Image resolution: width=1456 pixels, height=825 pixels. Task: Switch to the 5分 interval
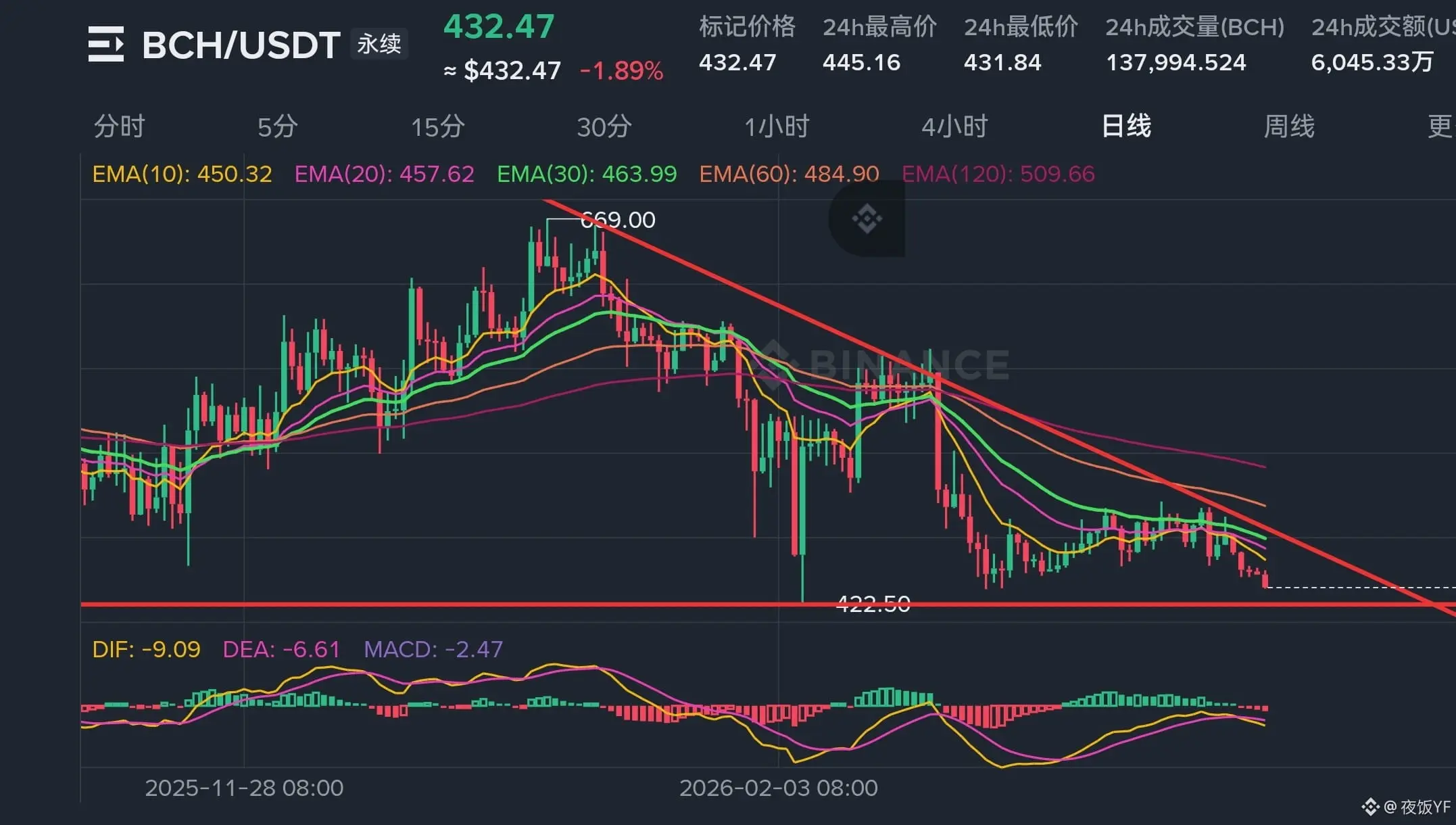pos(277,126)
